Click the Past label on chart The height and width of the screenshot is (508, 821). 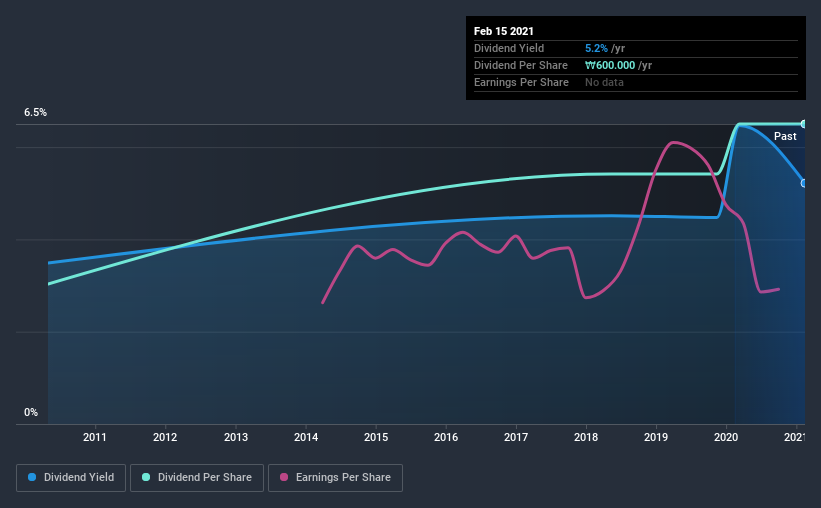point(785,137)
